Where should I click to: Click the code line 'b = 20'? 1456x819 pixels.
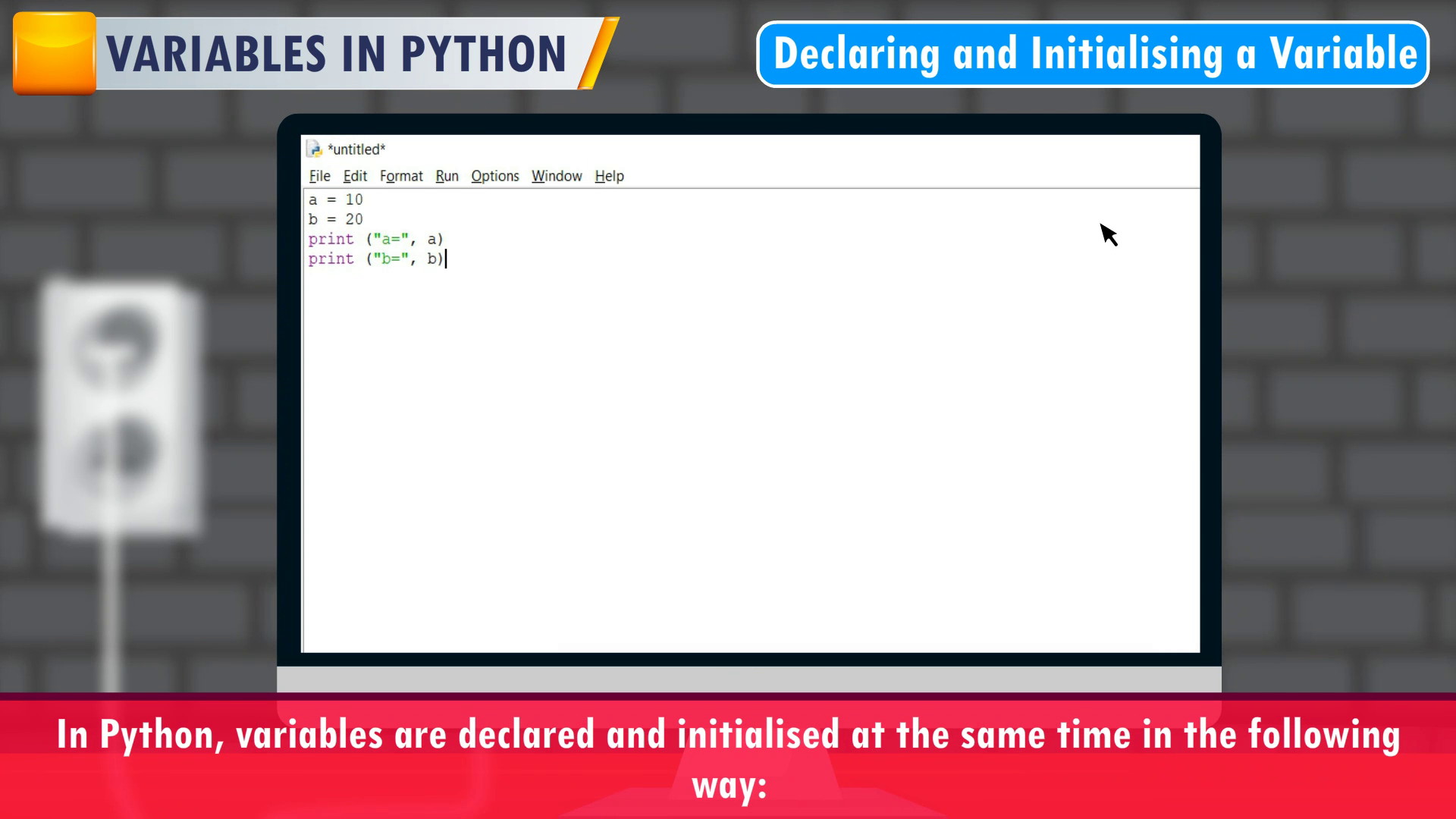[336, 219]
